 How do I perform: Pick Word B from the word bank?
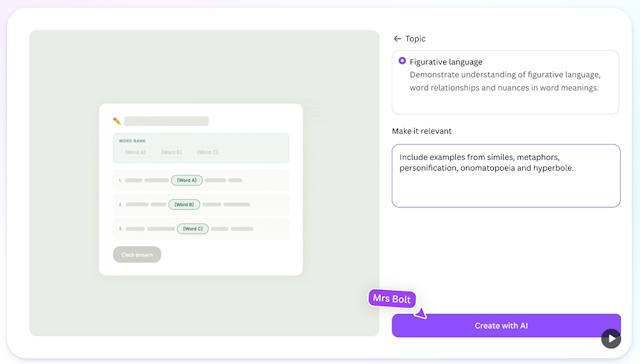coord(171,152)
